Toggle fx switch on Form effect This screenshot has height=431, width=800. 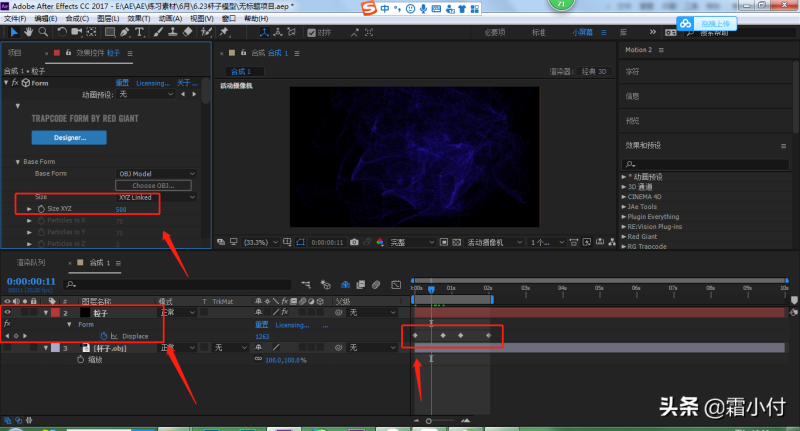(x=16, y=83)
